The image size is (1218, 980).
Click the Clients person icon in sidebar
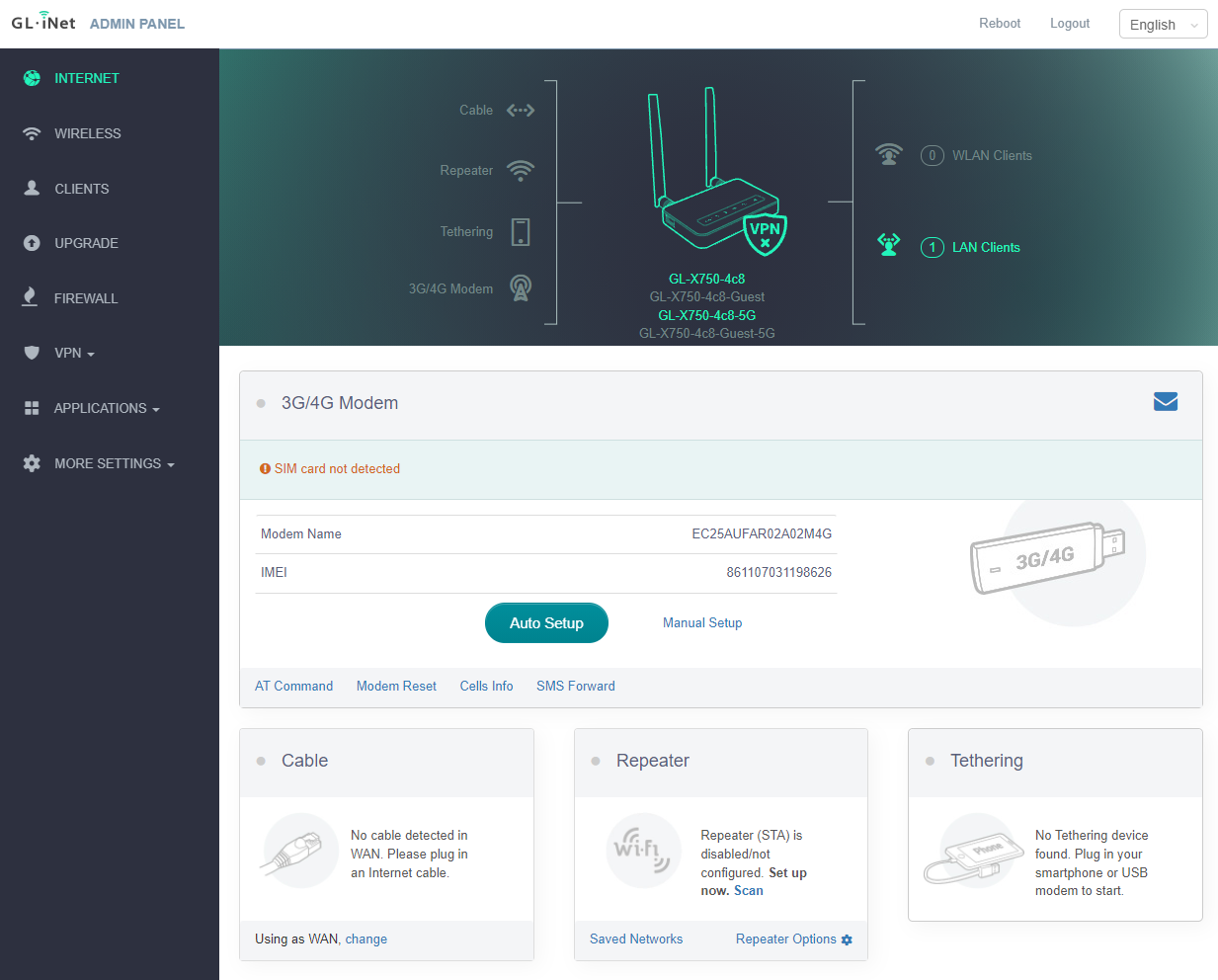point(32,188)
